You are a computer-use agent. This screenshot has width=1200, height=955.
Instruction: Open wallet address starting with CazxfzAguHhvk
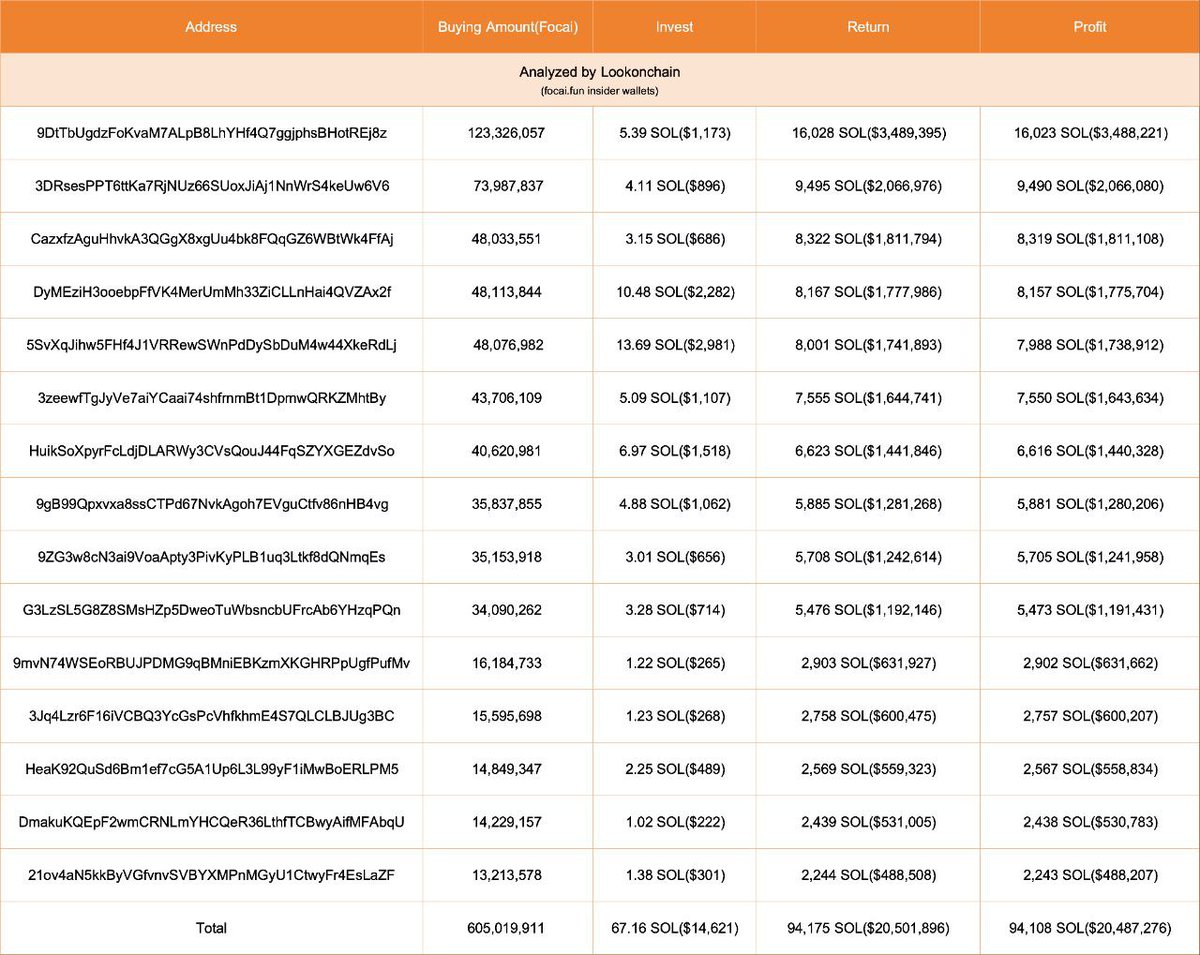[x=210, y=238]
